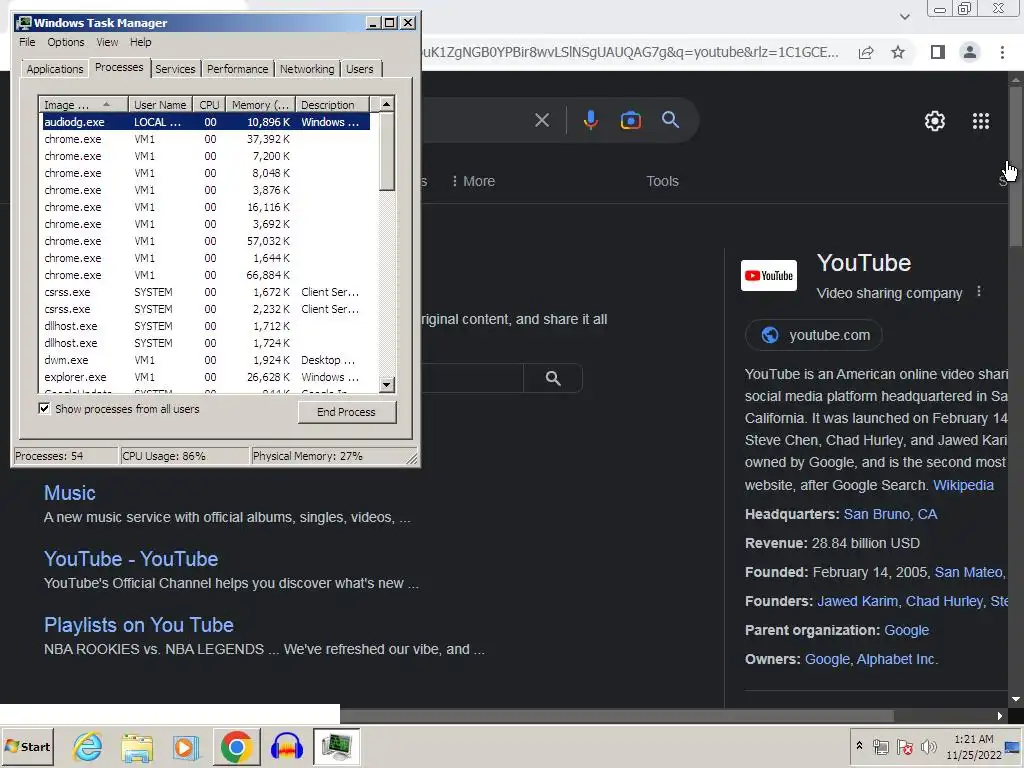
Task: Switch to the Performance tab
Action: coord(237,69)
